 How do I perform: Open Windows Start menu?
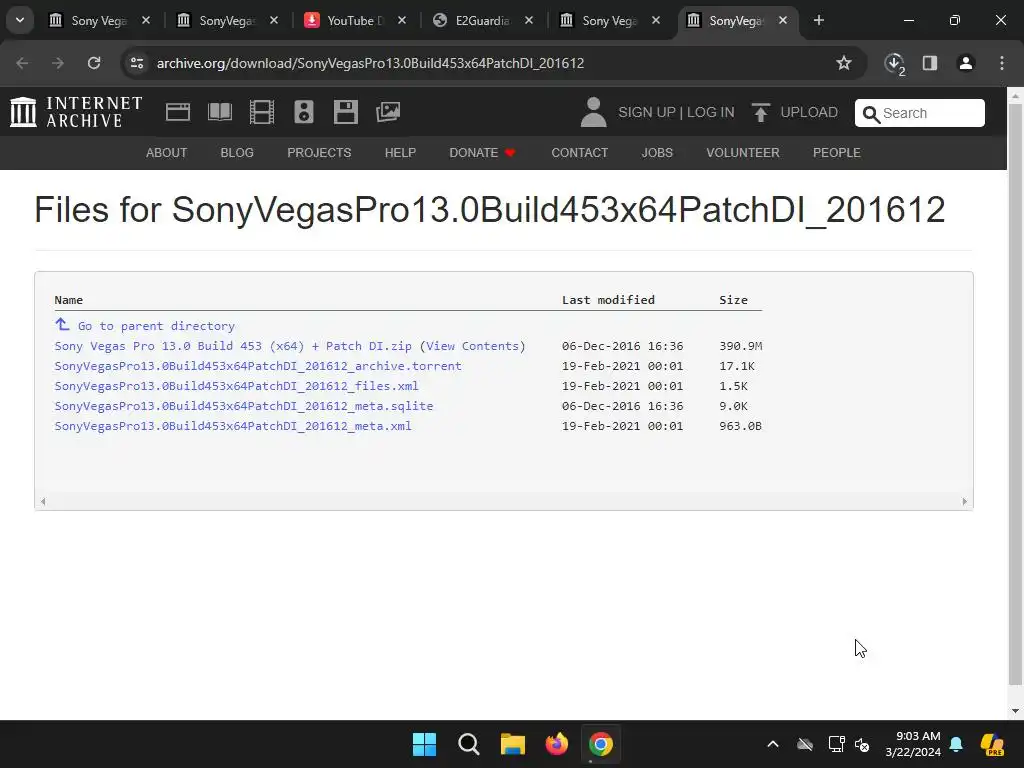coord(424,744)
